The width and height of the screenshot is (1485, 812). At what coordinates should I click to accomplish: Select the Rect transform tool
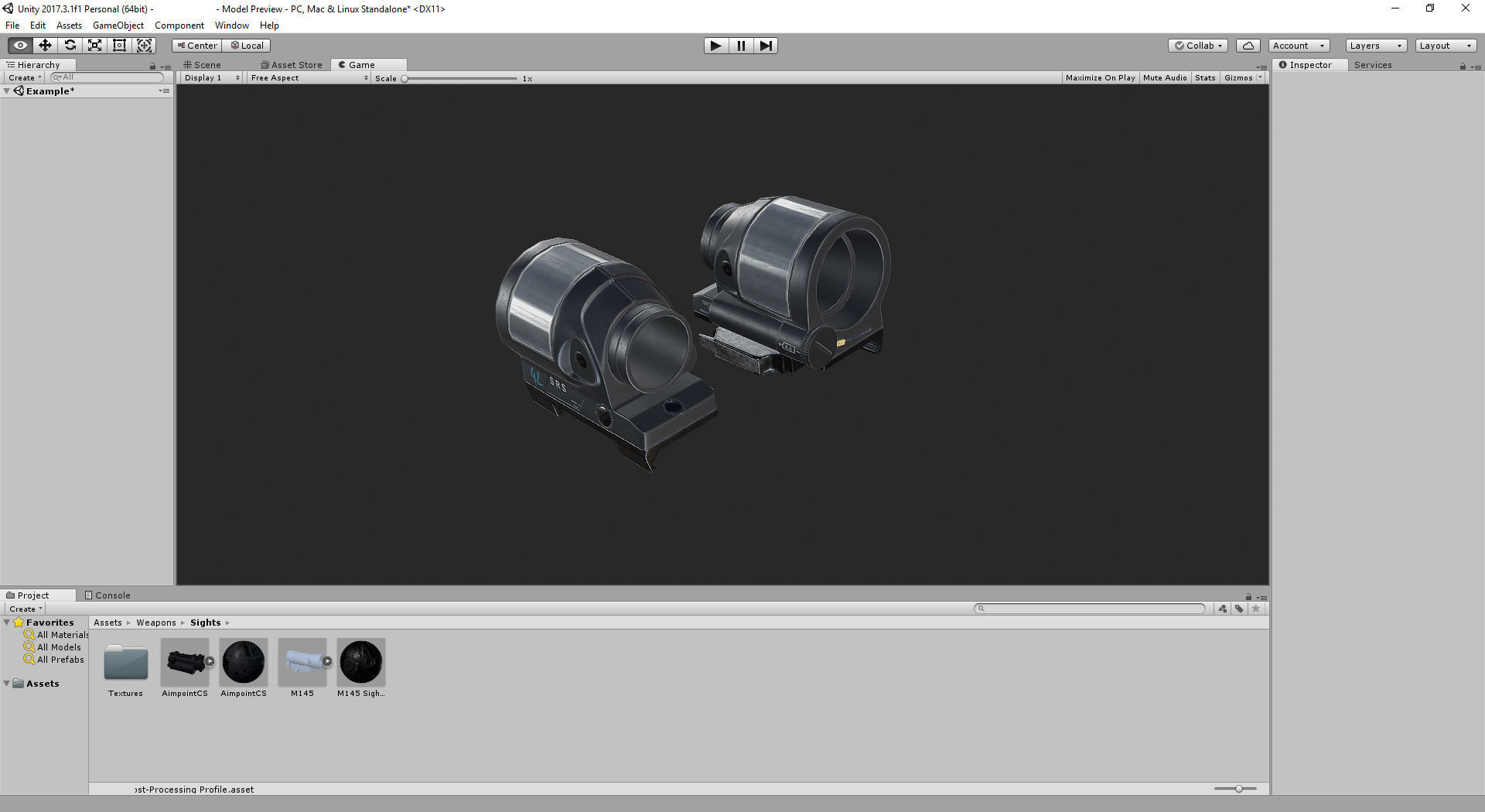click(119, 46)
